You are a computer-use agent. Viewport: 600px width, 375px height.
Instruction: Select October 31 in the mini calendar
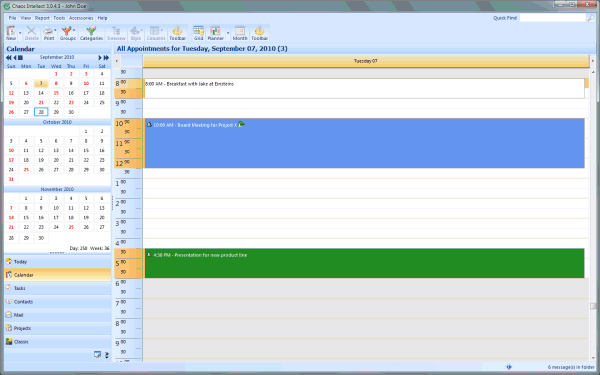[x=11, y=179]
